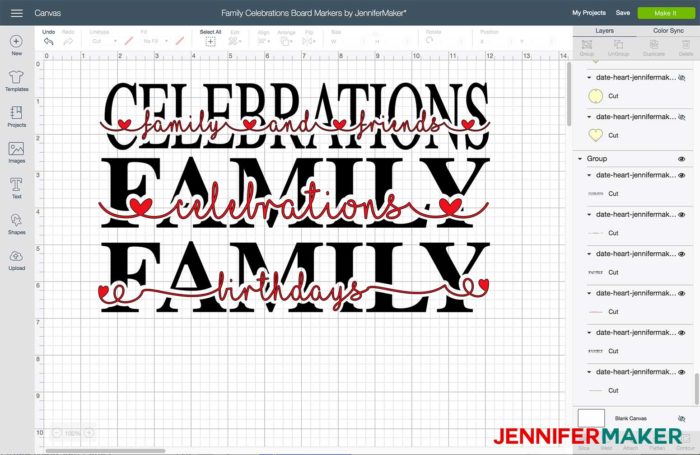
Task: Open the Images library
Action: pos(17,152)
